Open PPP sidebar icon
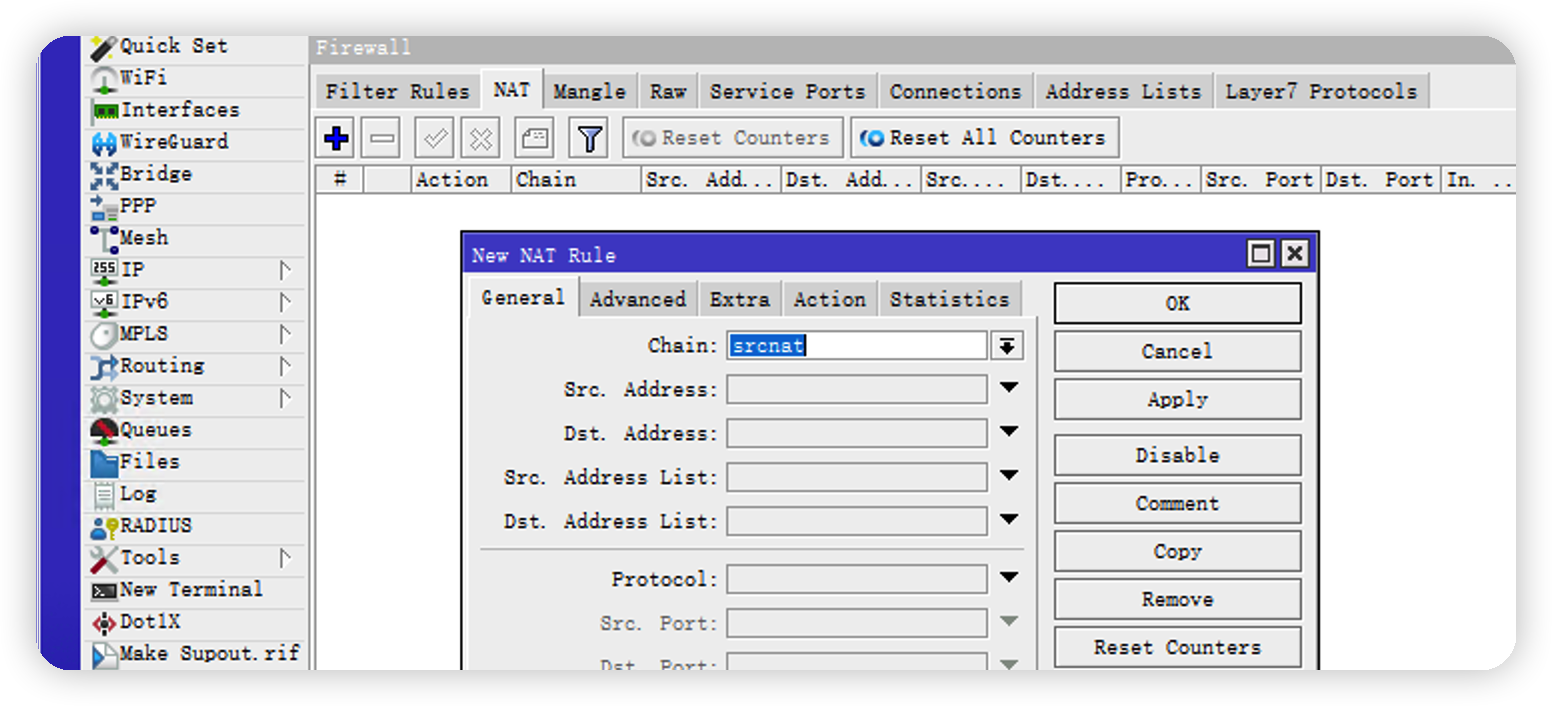Viewport: 1552px width, 706px height. [104, 207]
